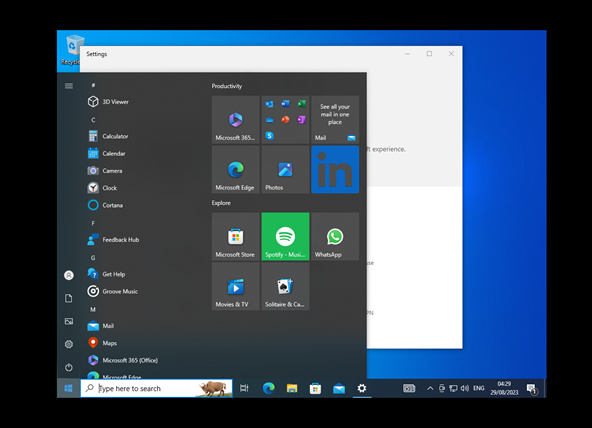
Task: Click the Microsoft 365 tile
Action: tap(236, 120)
